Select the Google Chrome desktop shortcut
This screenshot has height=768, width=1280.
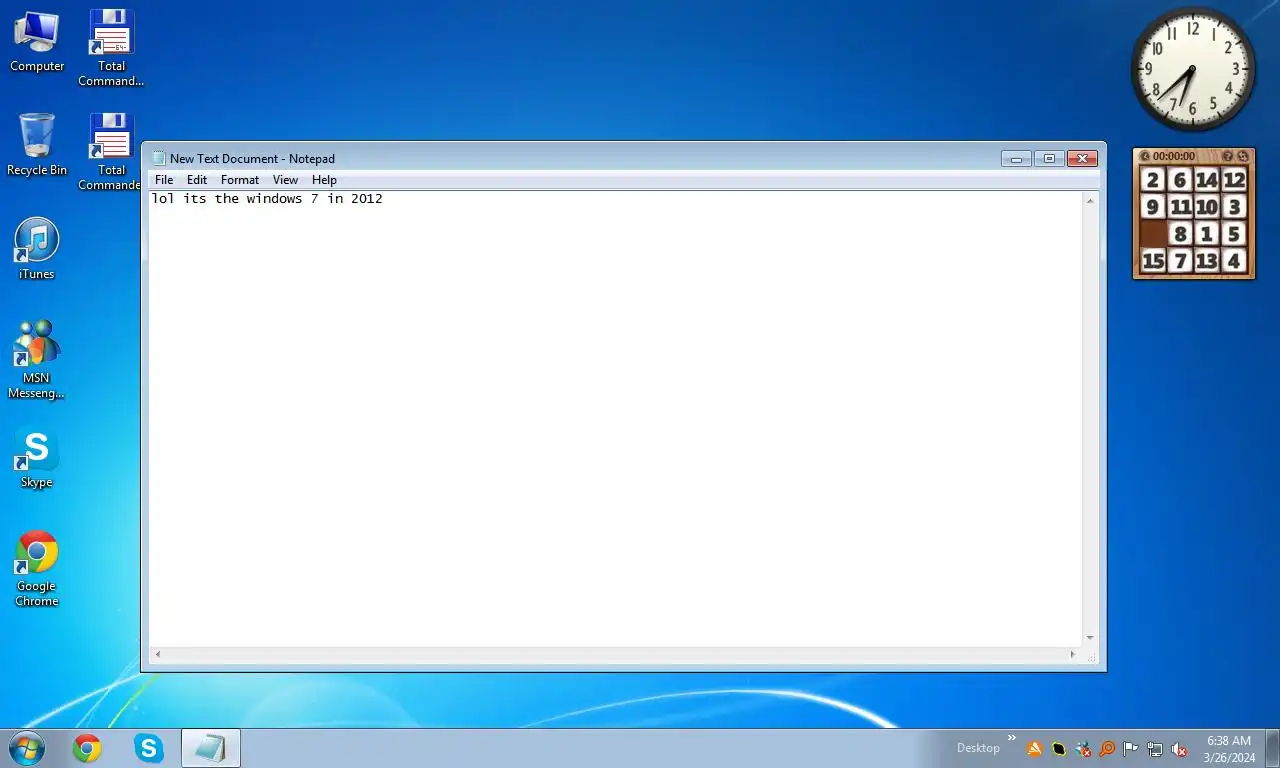[x=37, y=568]
